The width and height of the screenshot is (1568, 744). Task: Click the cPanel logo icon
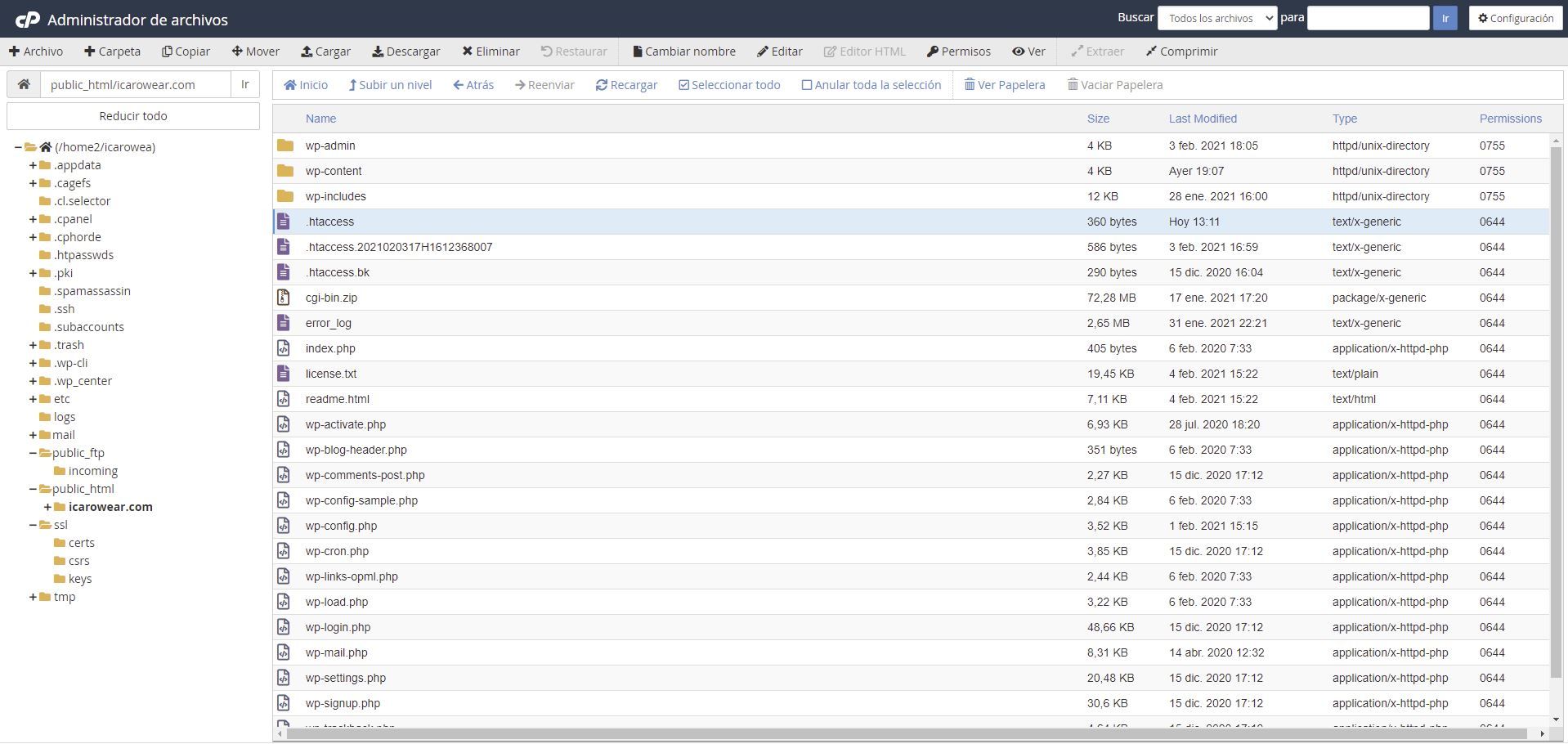28,20
